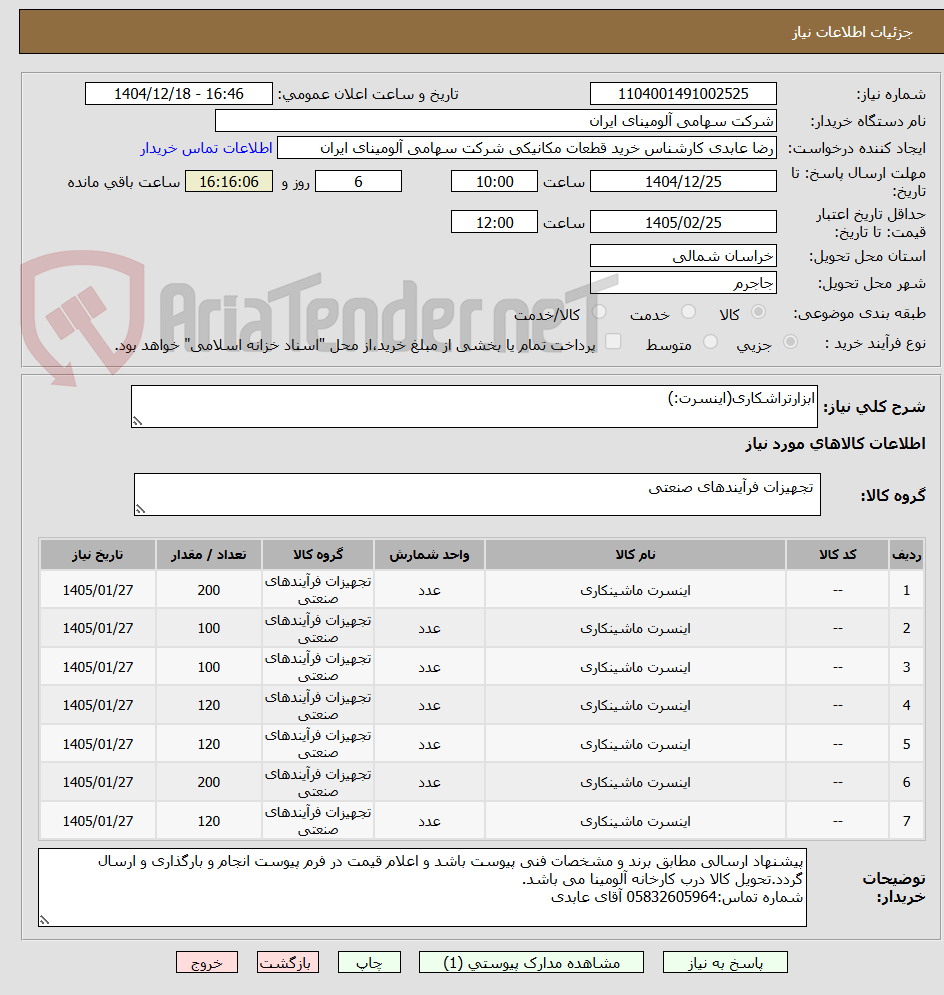Click quantity 120 in row 4
This screenshot has height=995, width=944.
click(x=209, y=706)
